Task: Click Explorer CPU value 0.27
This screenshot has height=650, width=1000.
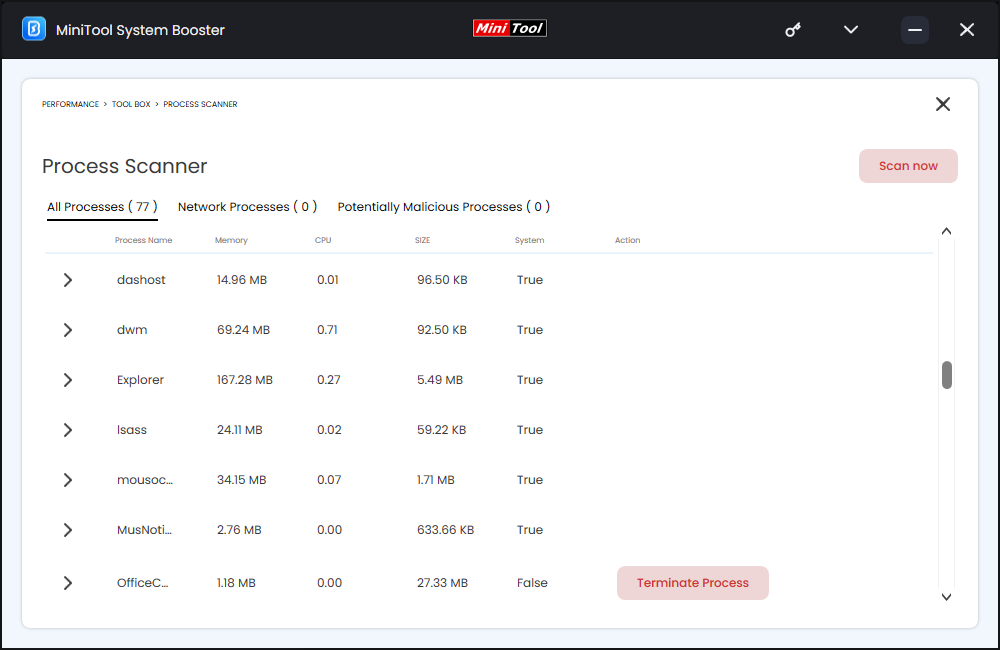Action: tap(328, 380)
